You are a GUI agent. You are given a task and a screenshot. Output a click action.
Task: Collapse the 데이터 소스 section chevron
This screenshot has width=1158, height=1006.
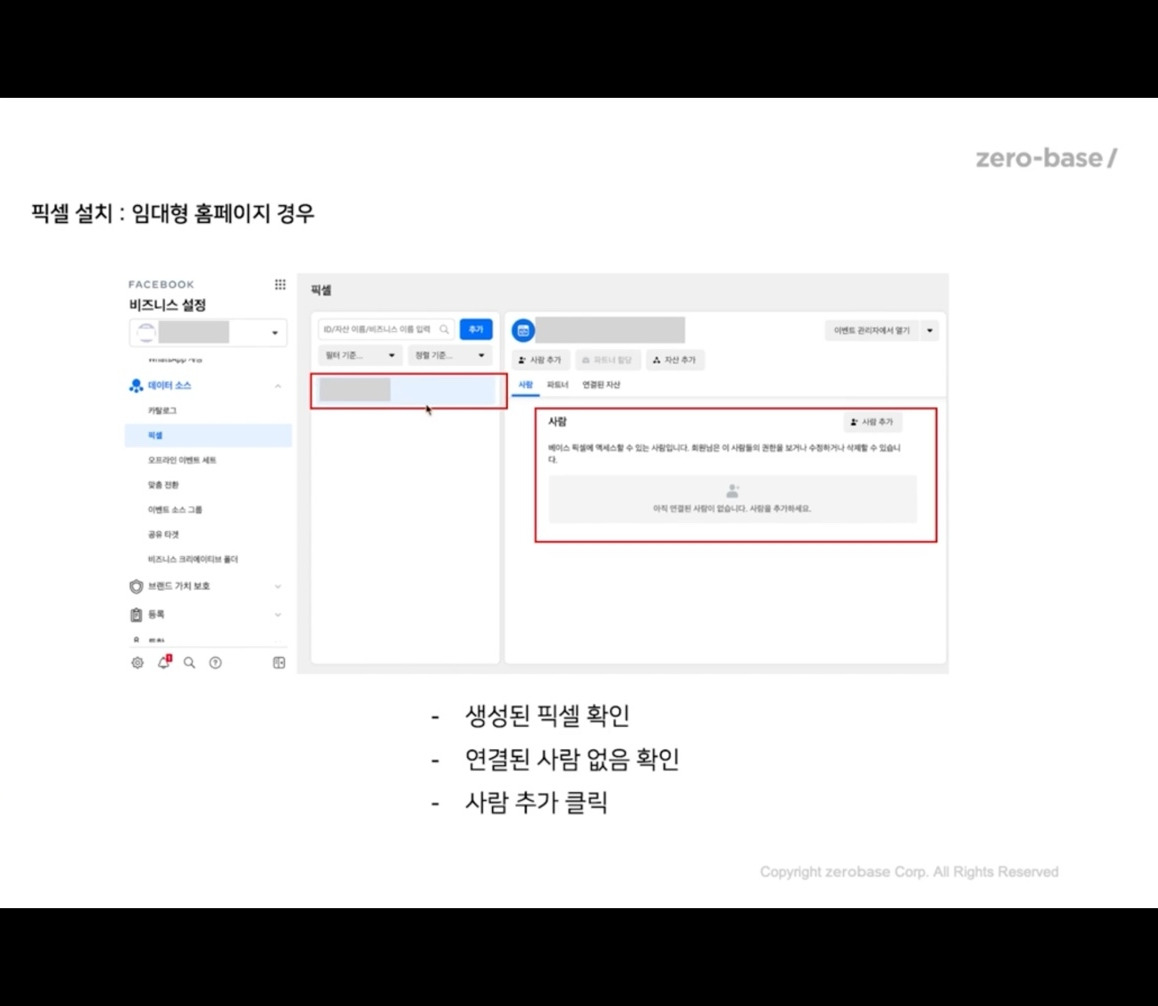[x=278, y=386]
